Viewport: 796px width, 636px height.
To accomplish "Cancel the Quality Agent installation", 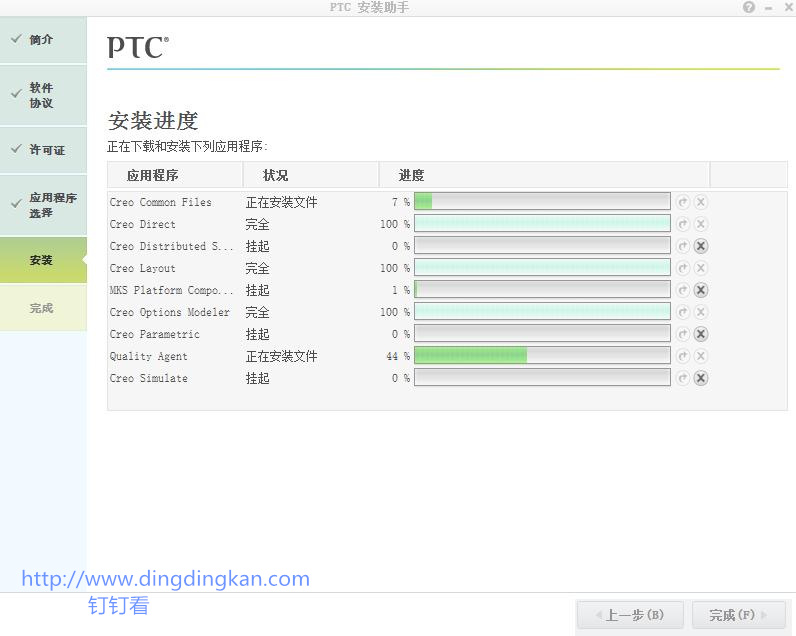I will click(701, 356).
